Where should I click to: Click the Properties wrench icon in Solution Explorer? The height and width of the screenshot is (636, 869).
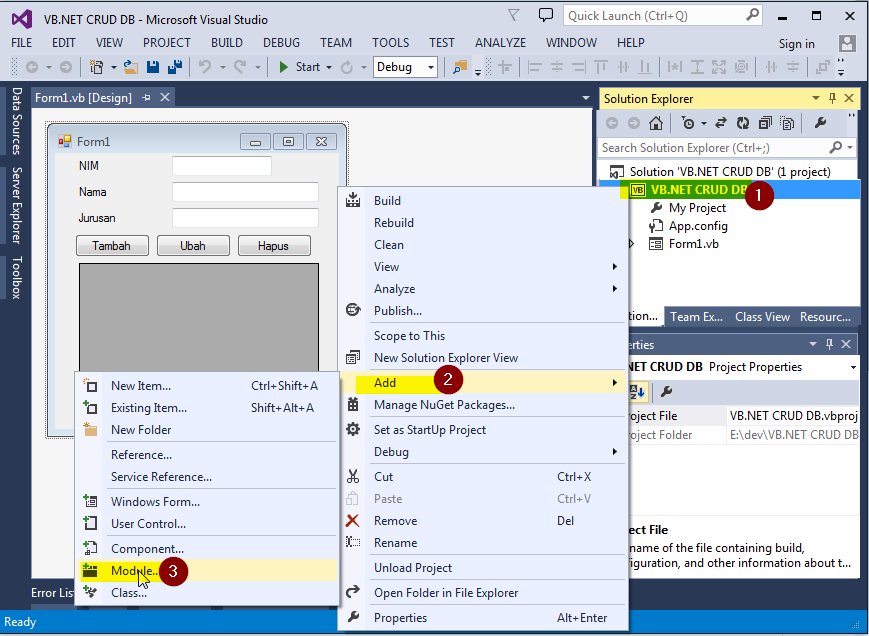pyautogui.click(x=820, y=123)
